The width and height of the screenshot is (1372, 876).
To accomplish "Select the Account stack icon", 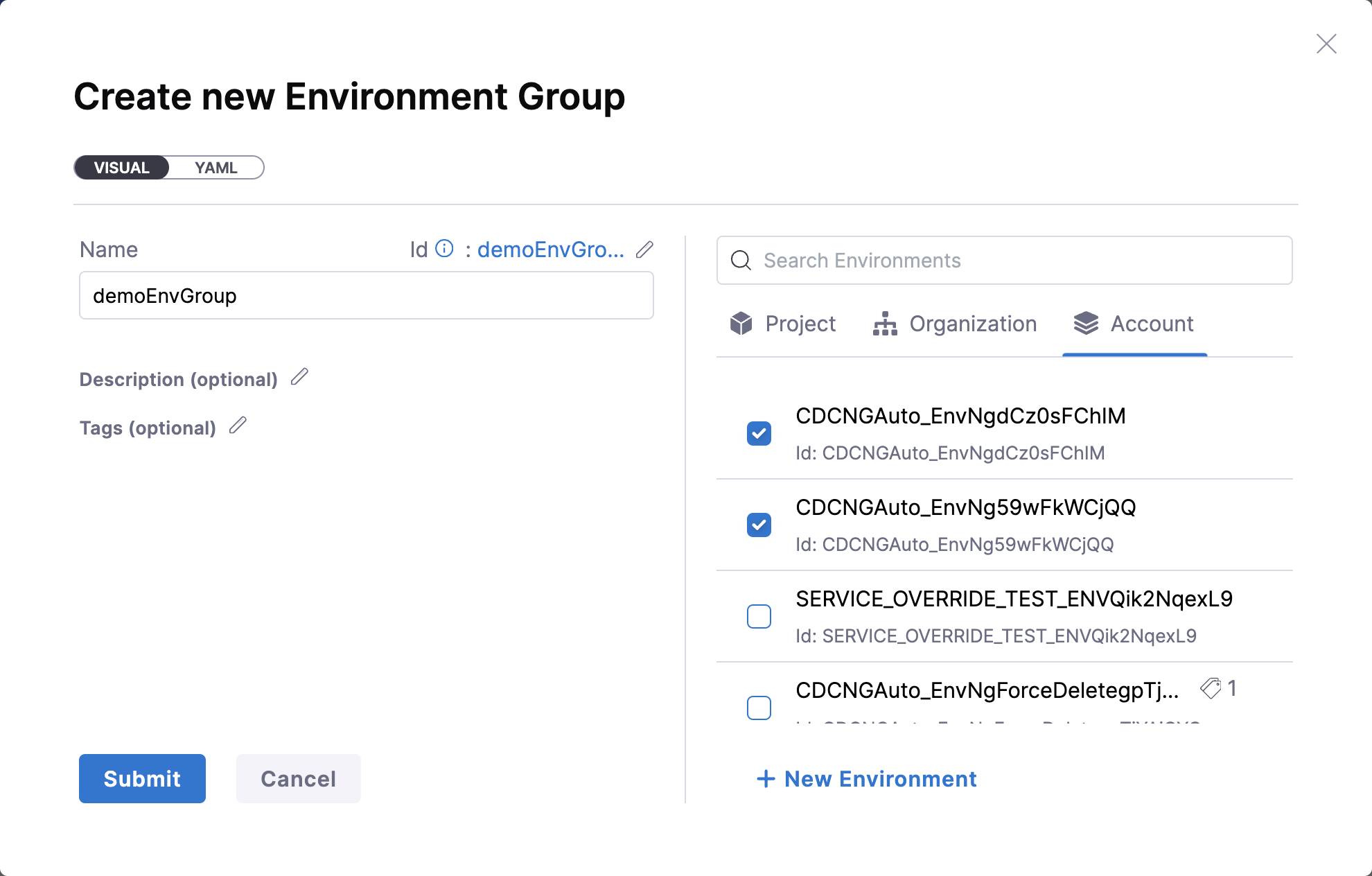I will click(1087, 324).
